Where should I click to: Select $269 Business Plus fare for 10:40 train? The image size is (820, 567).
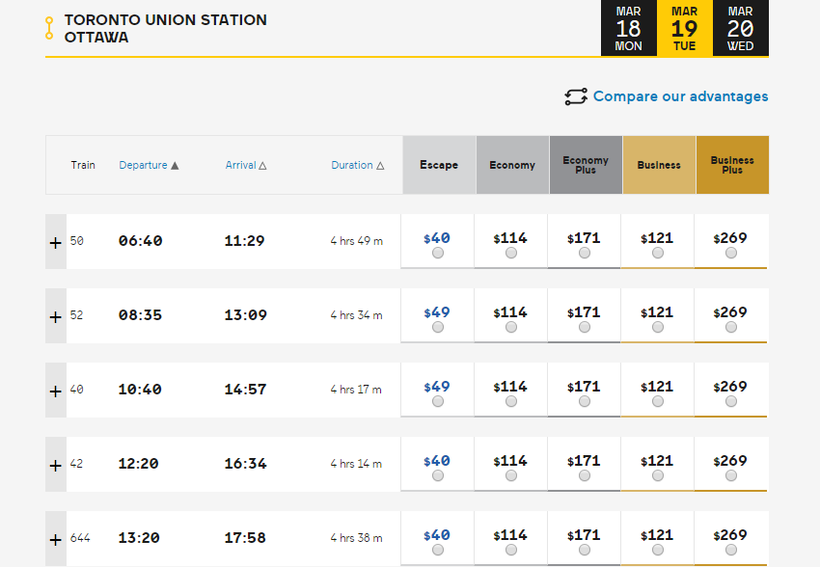pos(731,402)
